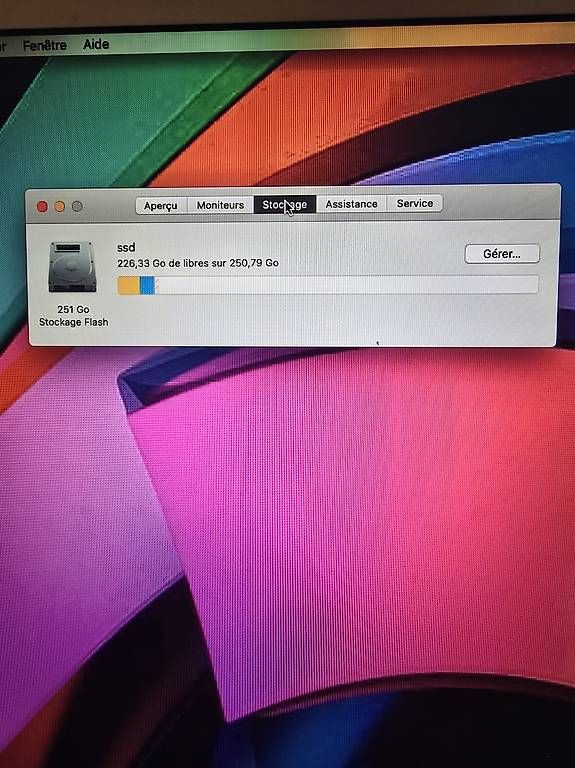Open the Aide menu
The image size is (575, 768).
click(96, 45)
